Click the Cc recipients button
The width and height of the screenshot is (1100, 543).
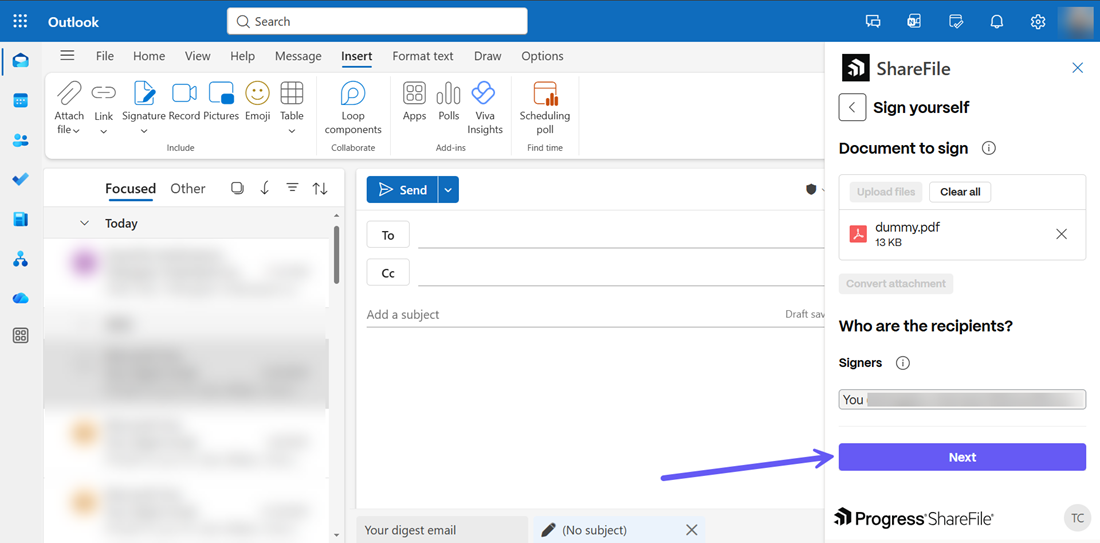pos(388,273)
